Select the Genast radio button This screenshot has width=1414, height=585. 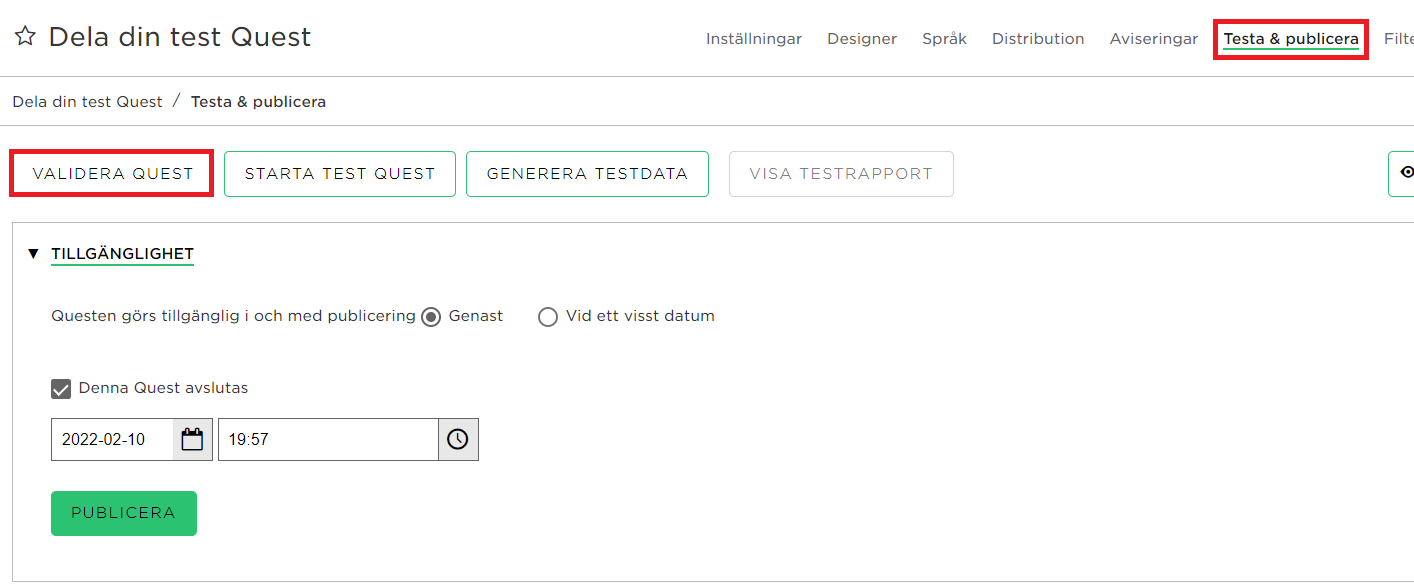coord(431,317)
